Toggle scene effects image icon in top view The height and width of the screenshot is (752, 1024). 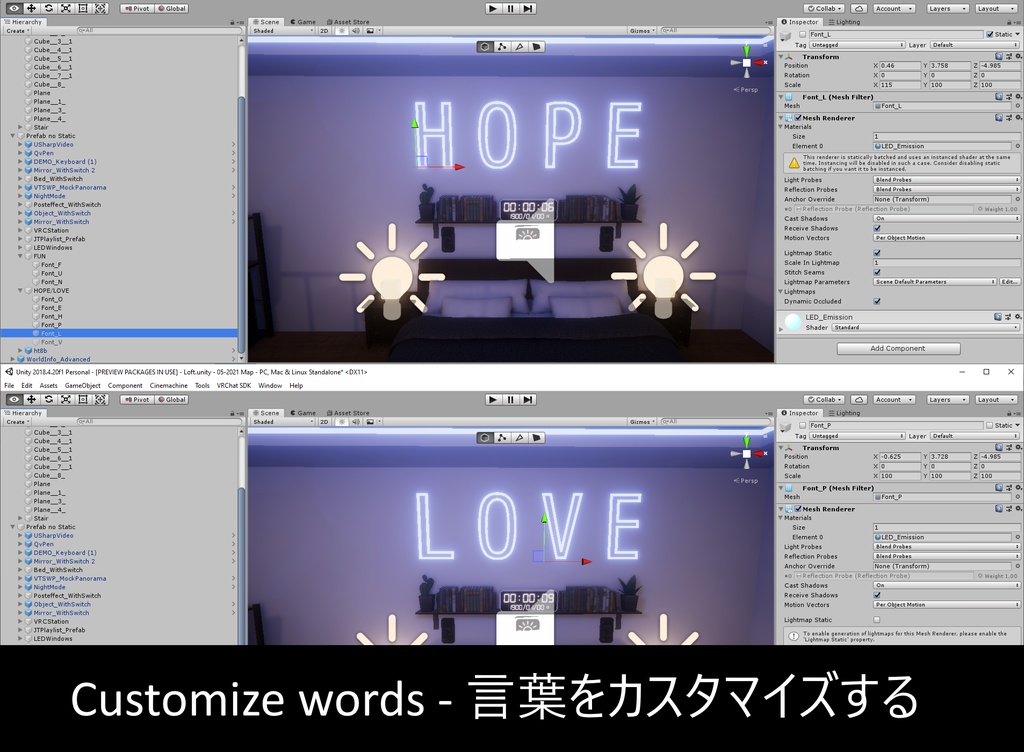370,31
